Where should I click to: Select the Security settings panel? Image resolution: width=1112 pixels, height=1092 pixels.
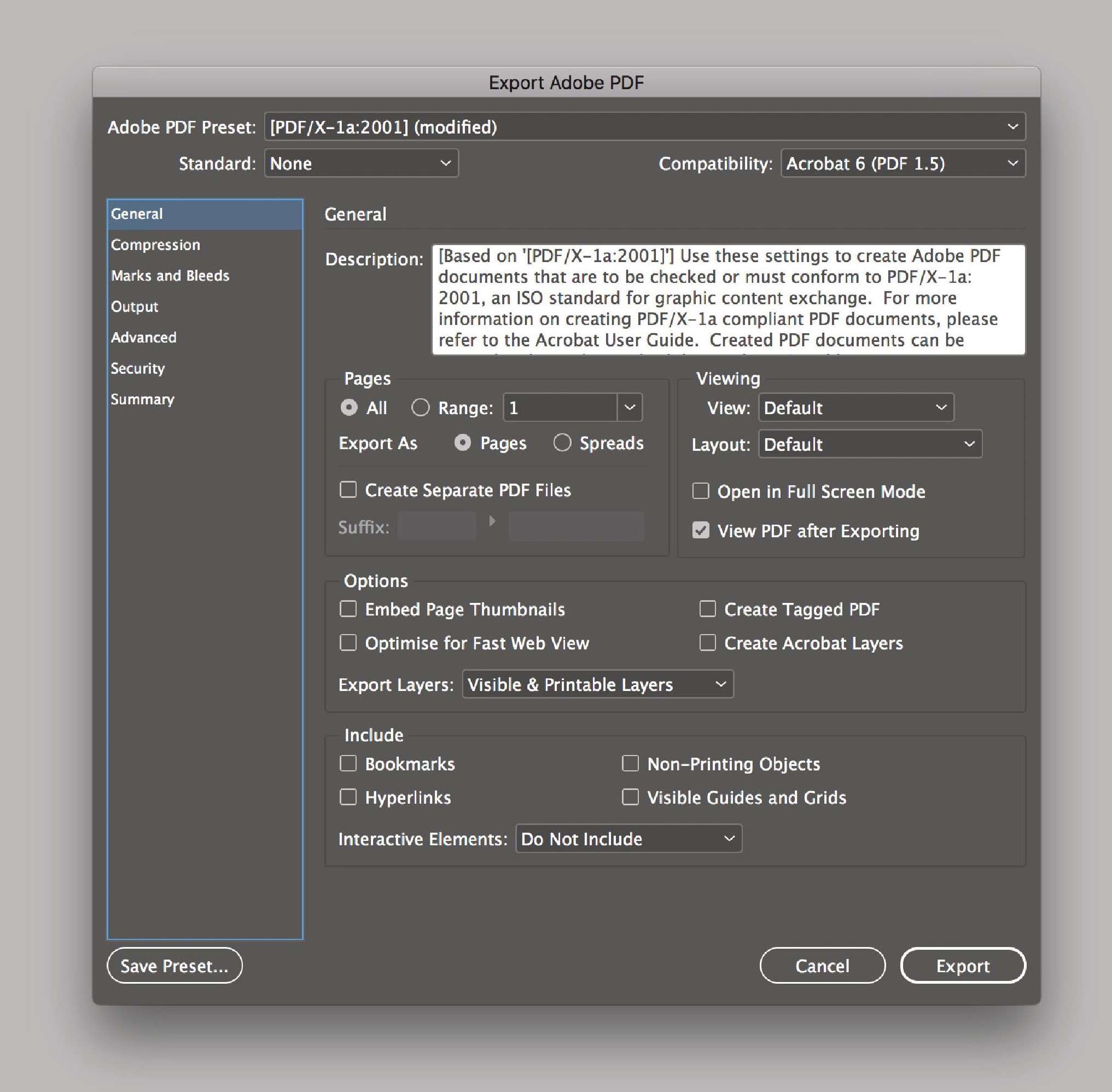point(138,368)
